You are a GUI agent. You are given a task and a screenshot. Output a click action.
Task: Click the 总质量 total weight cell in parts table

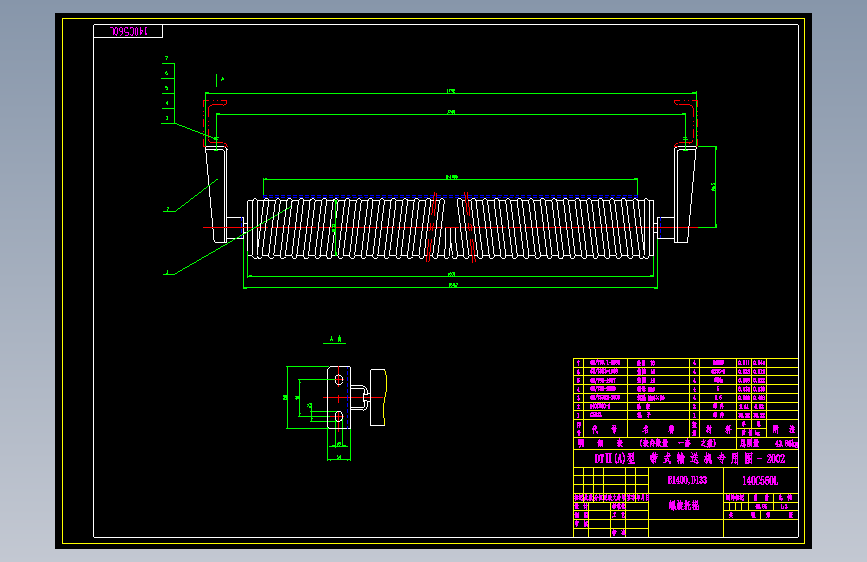[768, 443]
